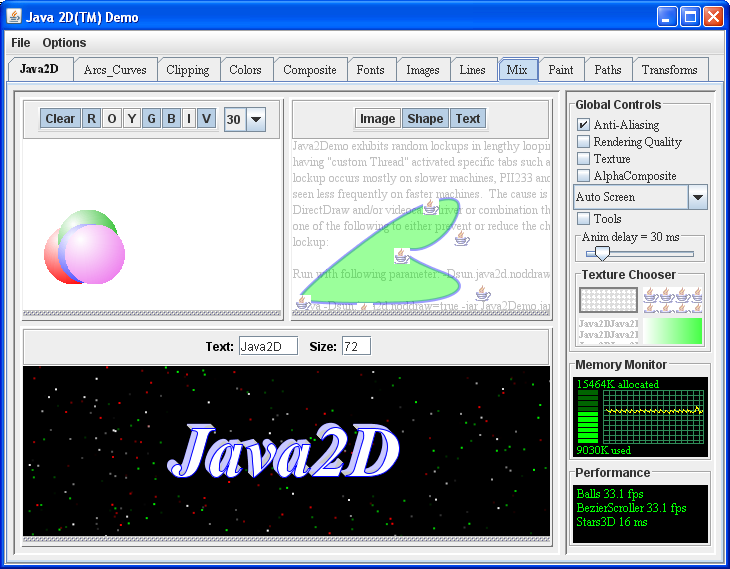Go to the Colors tab

coord(245,70)
